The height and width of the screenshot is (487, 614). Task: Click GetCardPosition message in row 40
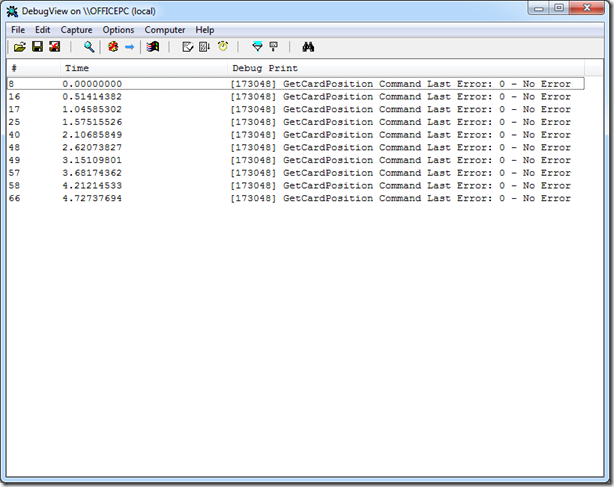(401, 135)
